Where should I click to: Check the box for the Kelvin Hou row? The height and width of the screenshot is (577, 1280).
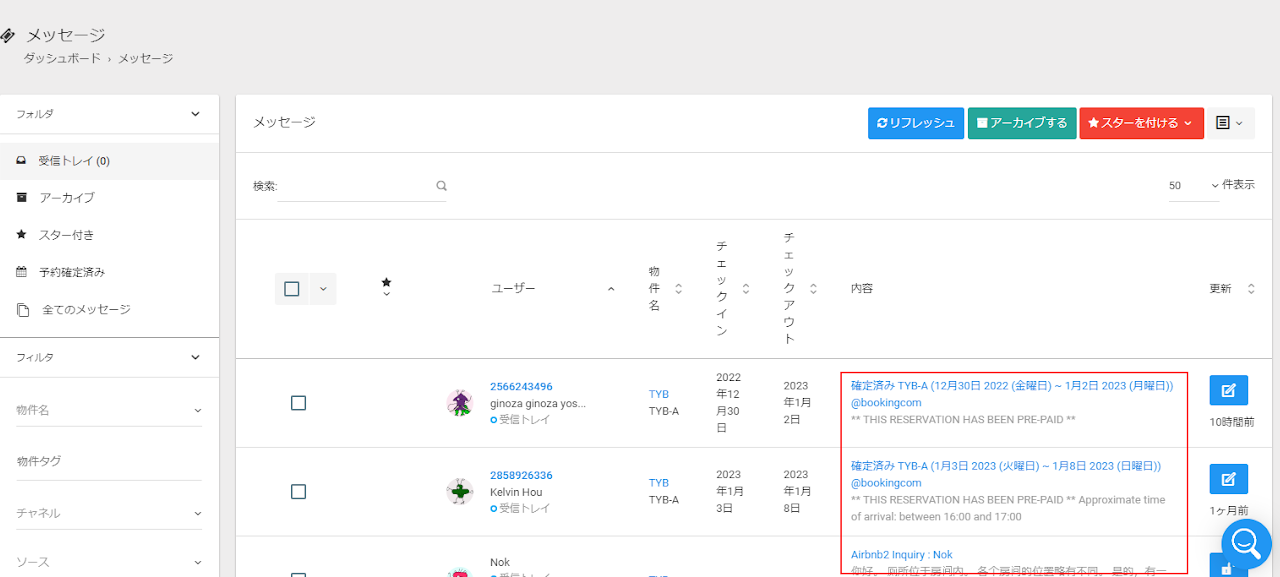point(298,492)
